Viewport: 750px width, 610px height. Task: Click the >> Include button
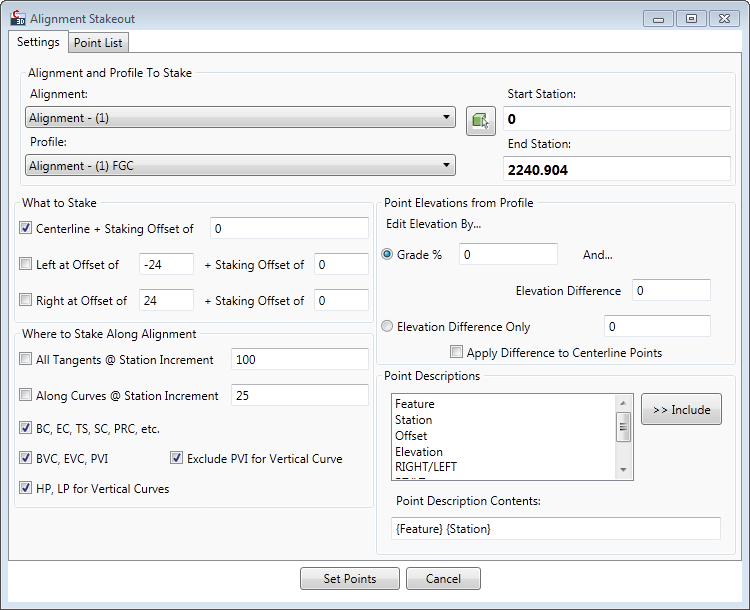(681, 410)
